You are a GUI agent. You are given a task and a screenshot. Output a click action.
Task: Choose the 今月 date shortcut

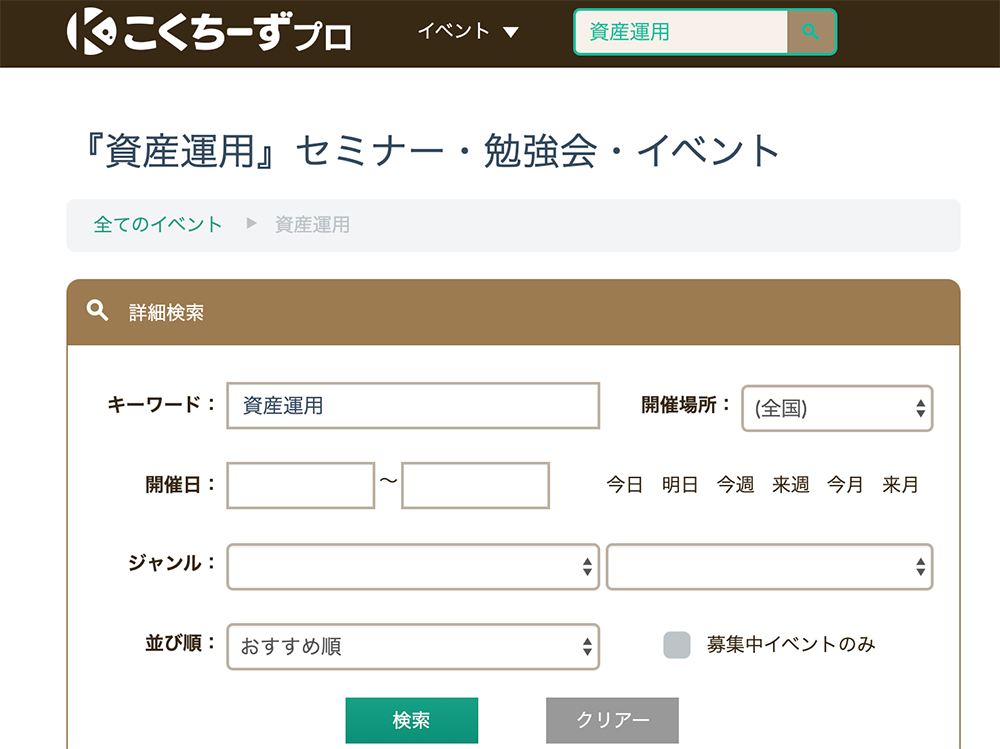(x=845, y=485)
